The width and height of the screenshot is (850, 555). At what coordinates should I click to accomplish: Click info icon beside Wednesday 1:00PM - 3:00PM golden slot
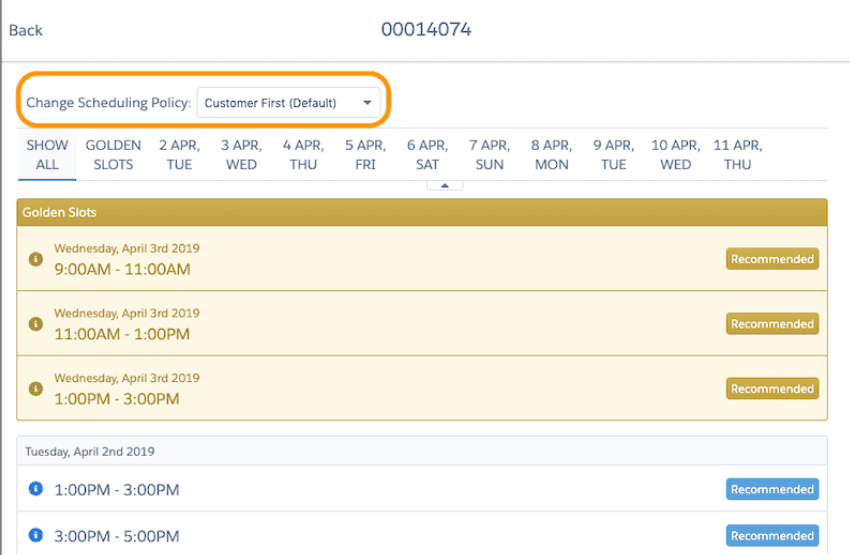[x=36, y=389]
